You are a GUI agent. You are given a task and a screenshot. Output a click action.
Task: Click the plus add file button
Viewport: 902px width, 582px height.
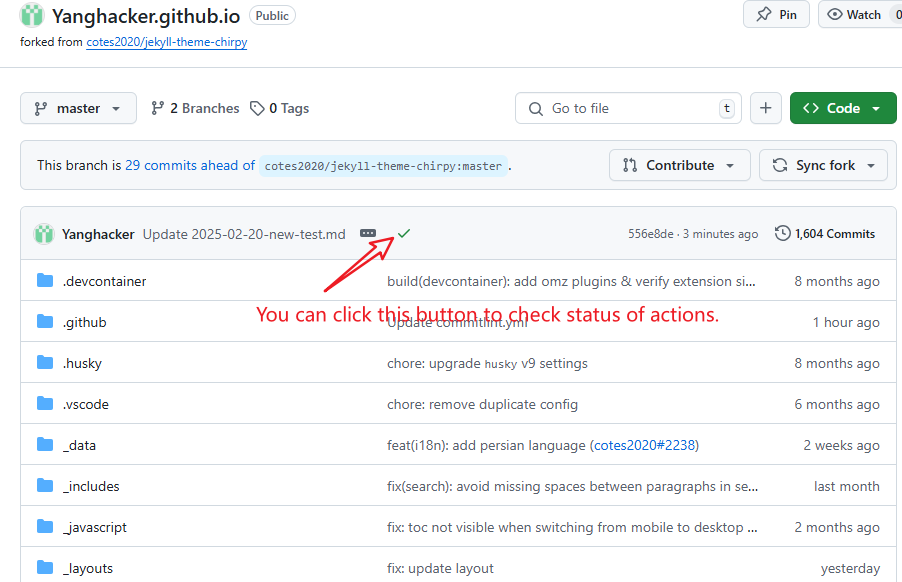[766, 108]
